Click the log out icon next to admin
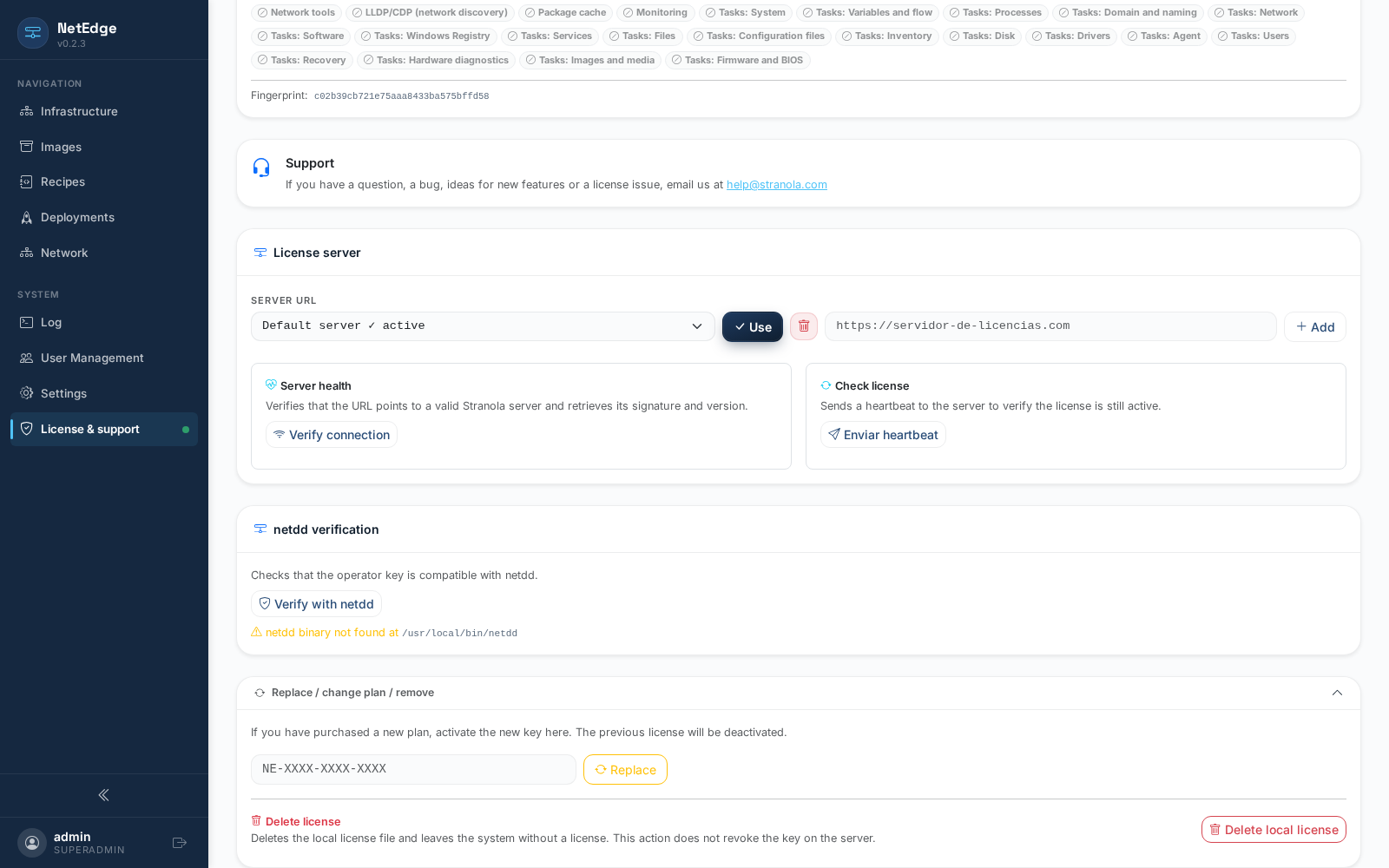The height and width of the screenshot is (868, 1389). (x=180, y=843)
